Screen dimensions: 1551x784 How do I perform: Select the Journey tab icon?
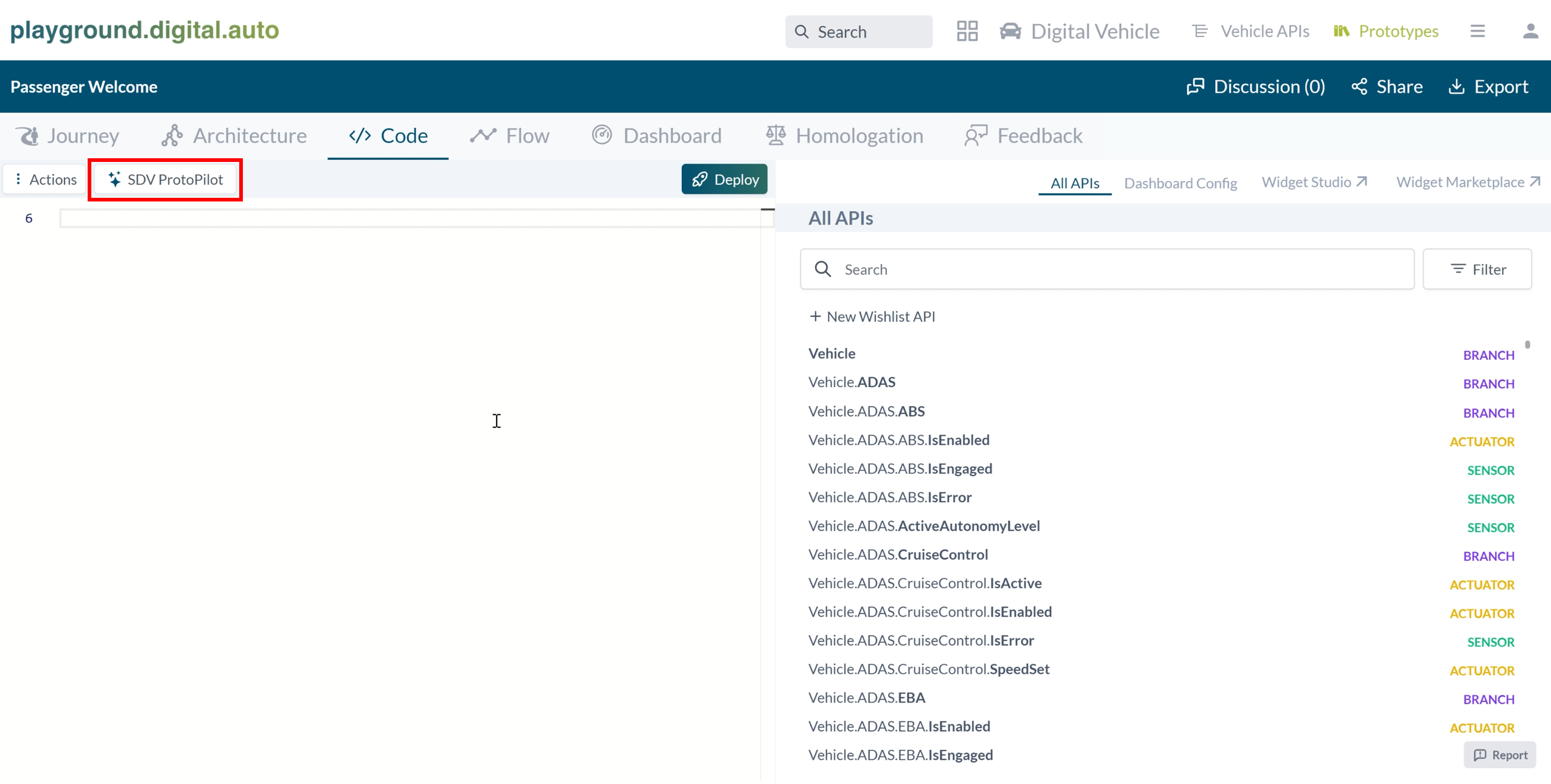pyautogui.click(x=28, y=135)
